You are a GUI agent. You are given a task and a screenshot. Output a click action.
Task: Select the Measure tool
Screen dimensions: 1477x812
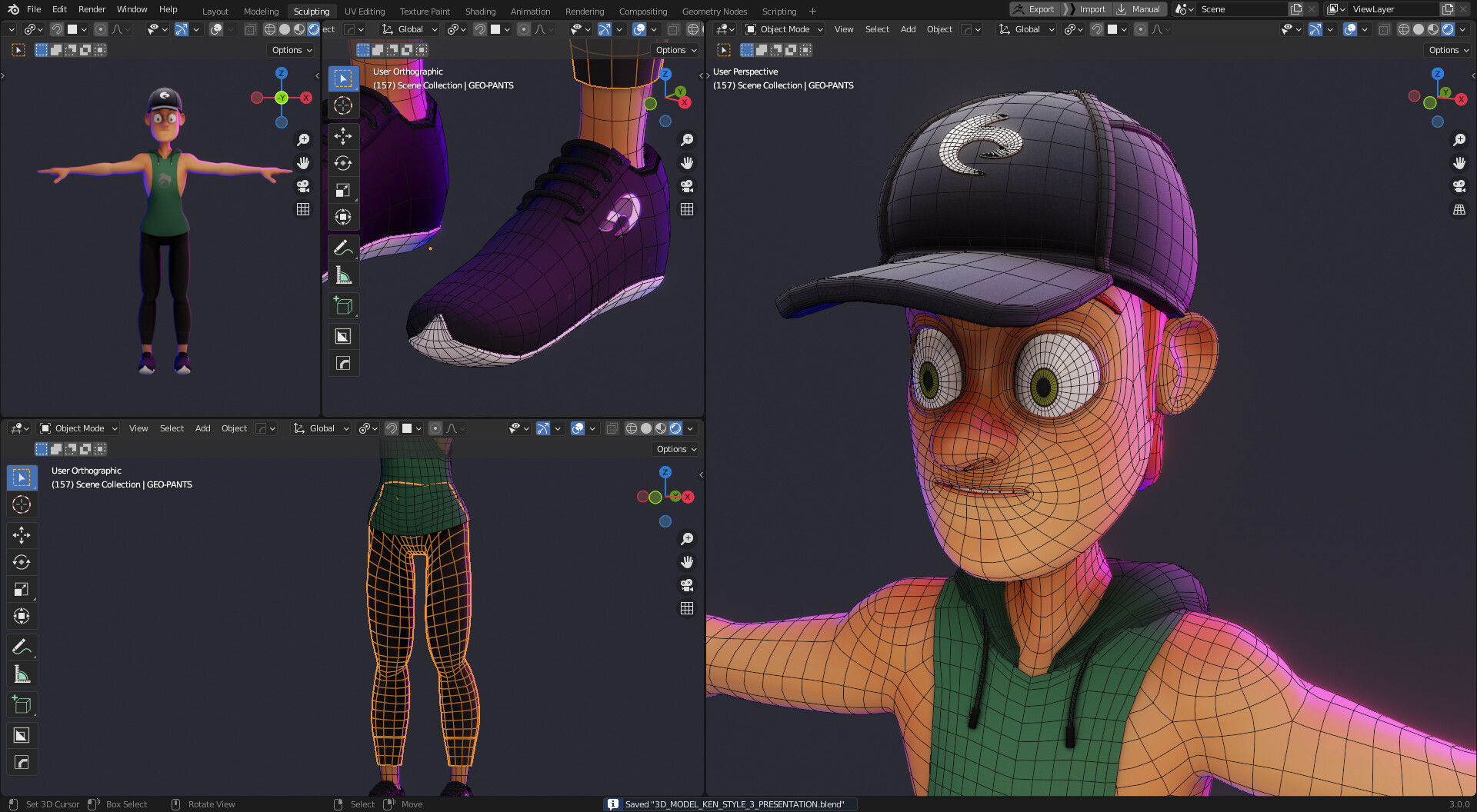tap(22, 674)
